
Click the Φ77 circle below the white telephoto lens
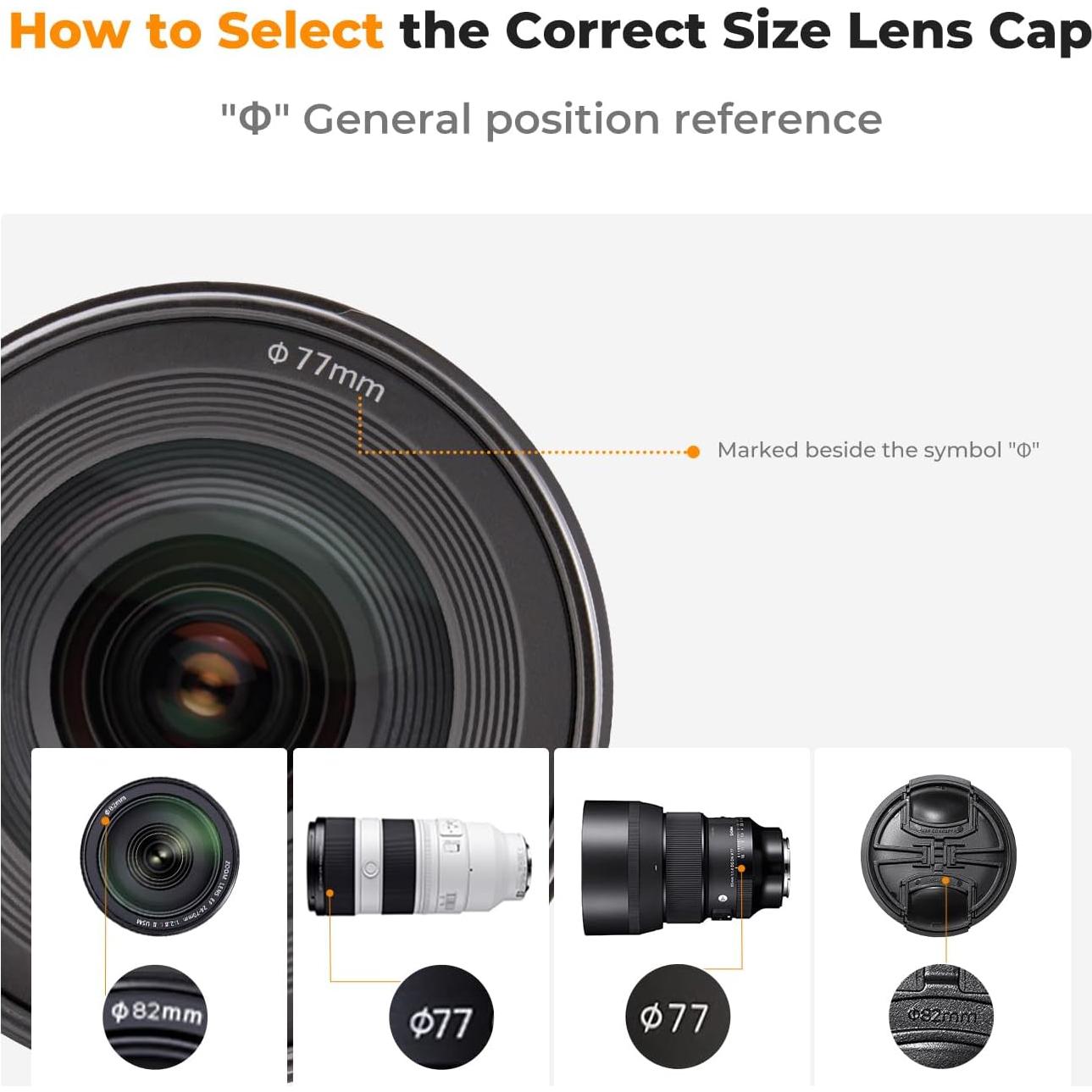441,1017
